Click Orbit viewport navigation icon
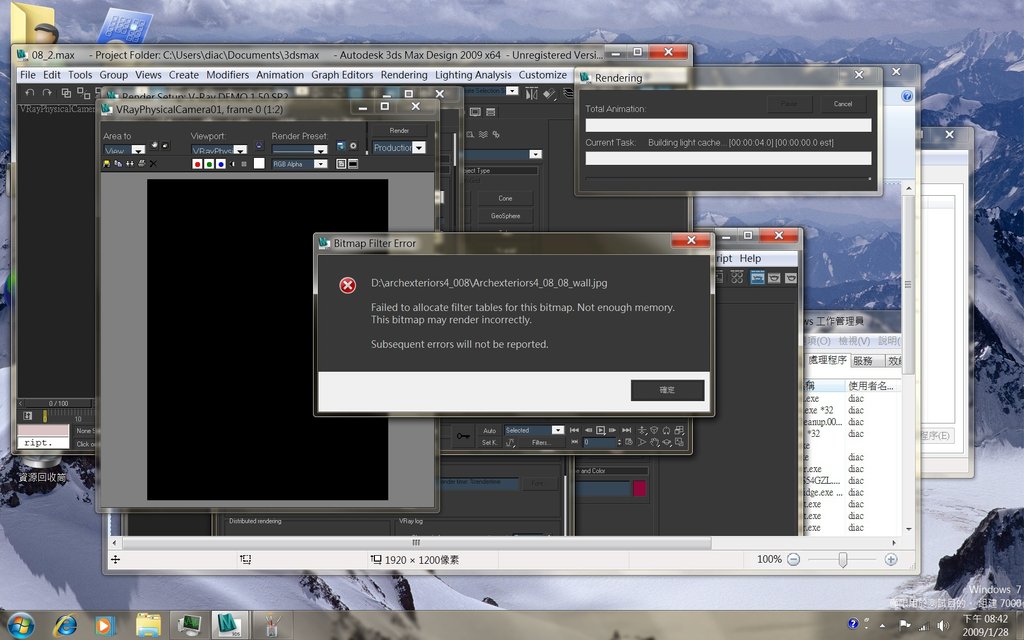This screenshot has width=1024, height=640. tap(666, 442)
